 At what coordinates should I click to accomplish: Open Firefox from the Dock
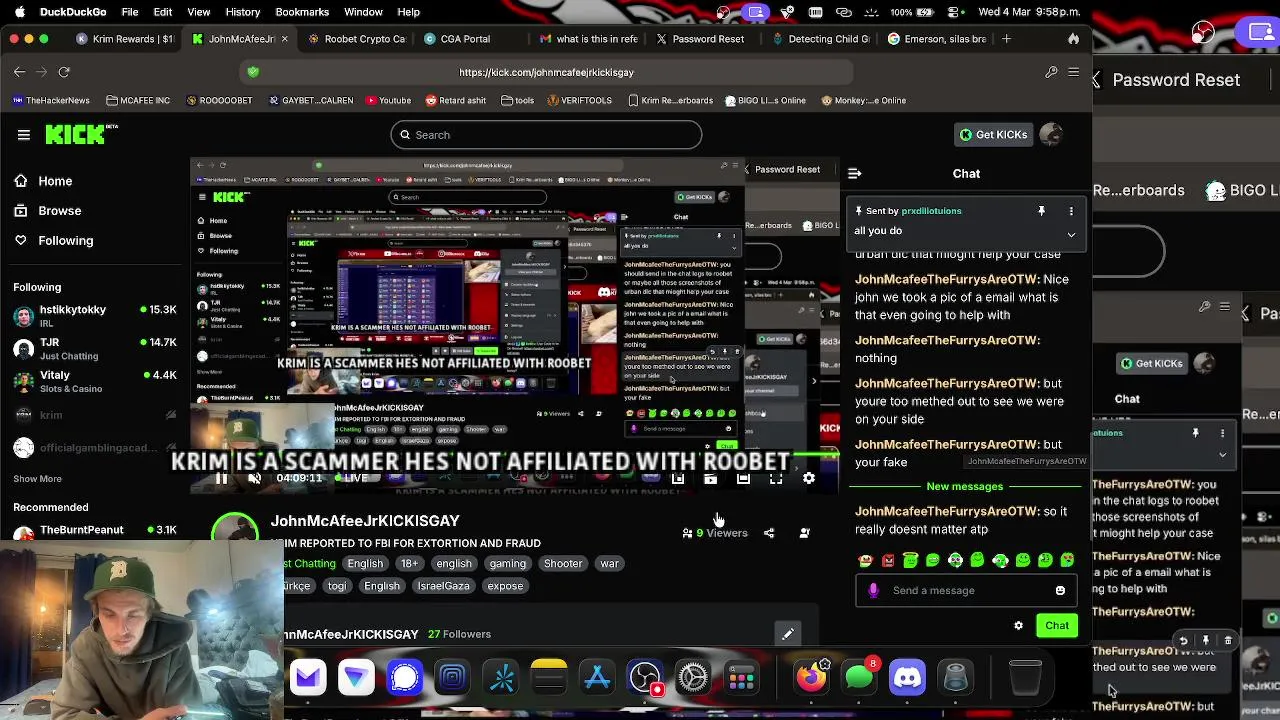click(811, 678)
